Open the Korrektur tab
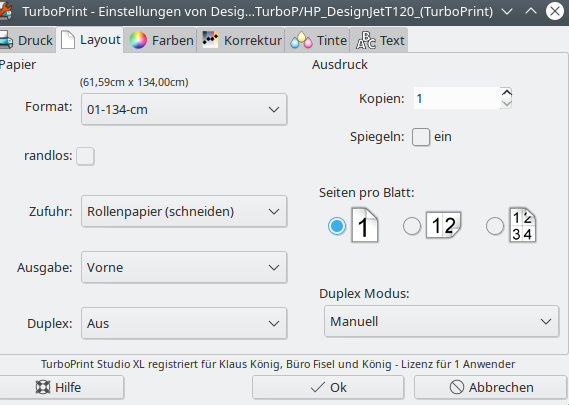 (241, 40)
